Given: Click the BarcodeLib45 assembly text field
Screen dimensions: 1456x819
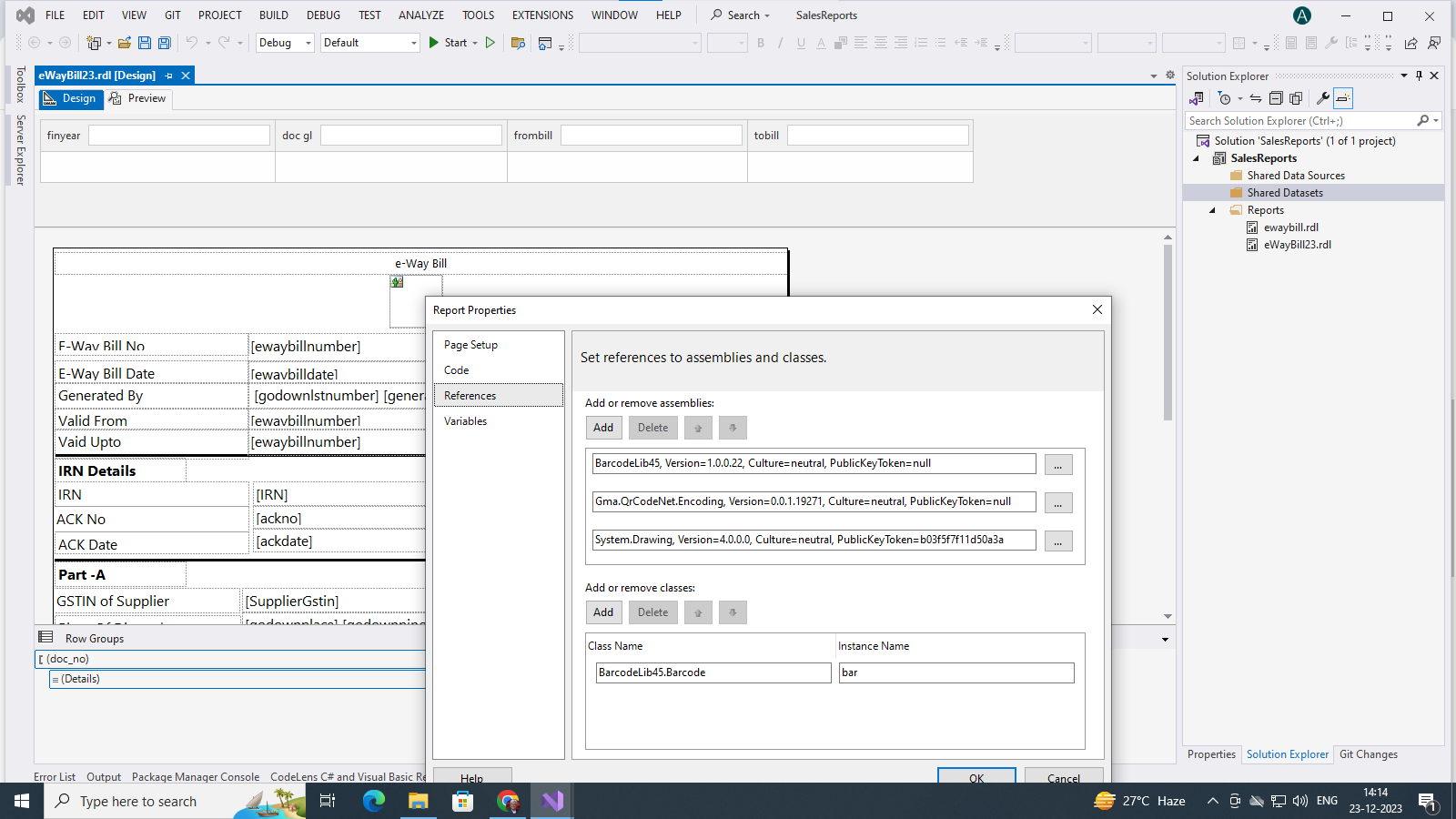Looking at the screenshot, I should [814, 463].
